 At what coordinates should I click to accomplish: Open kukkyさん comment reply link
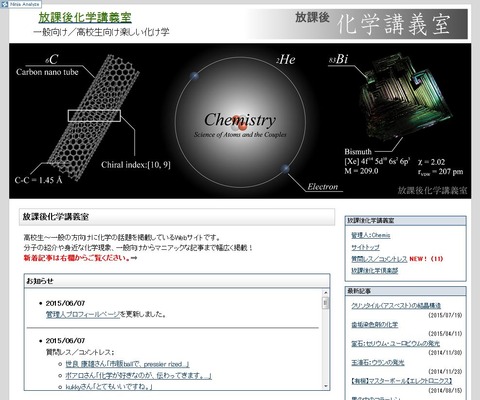click(109, 387)
